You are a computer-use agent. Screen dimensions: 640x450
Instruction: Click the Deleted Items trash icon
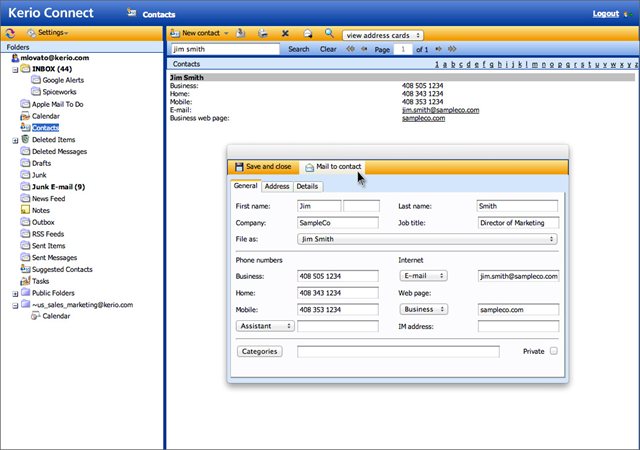coord(25,139)
